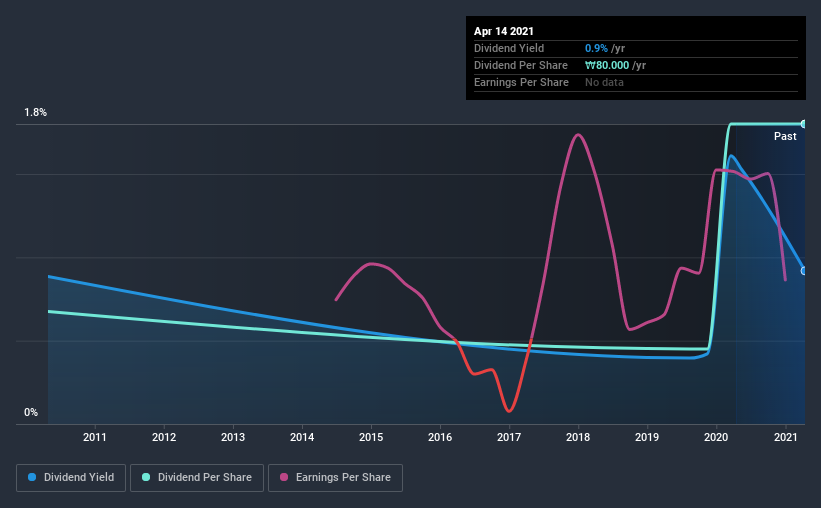
Task: Click the blue Dividend Yield legend dot
Action: pos(32,477)
